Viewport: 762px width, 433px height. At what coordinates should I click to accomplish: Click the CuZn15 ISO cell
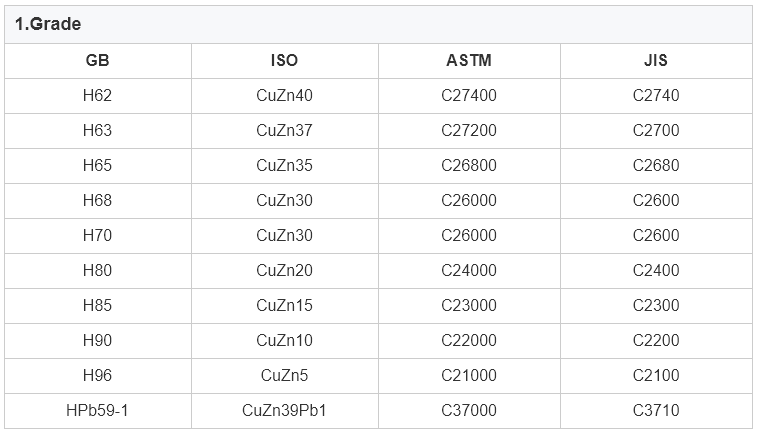[284, 305]
